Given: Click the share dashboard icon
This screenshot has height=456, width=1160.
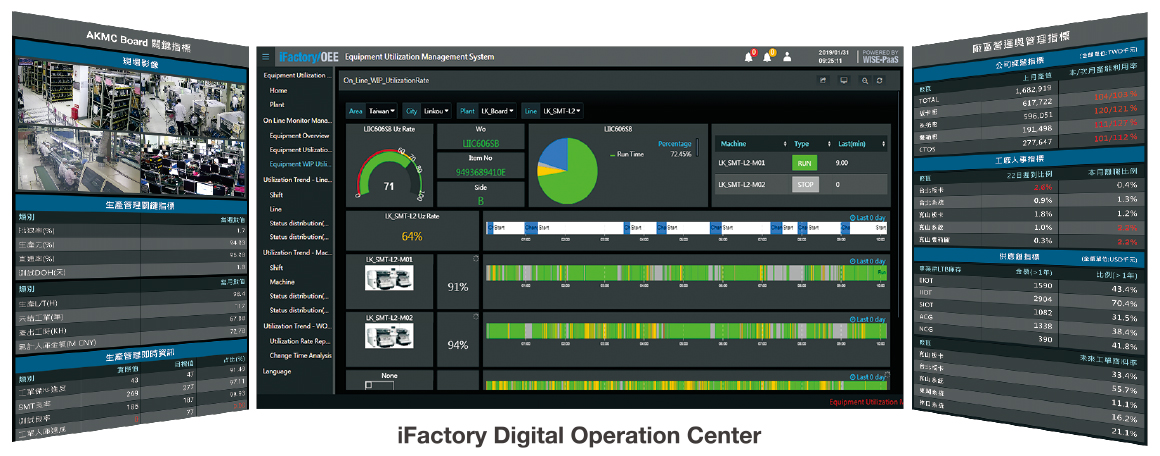Looking at the screenshot, I should coord(822,80).
